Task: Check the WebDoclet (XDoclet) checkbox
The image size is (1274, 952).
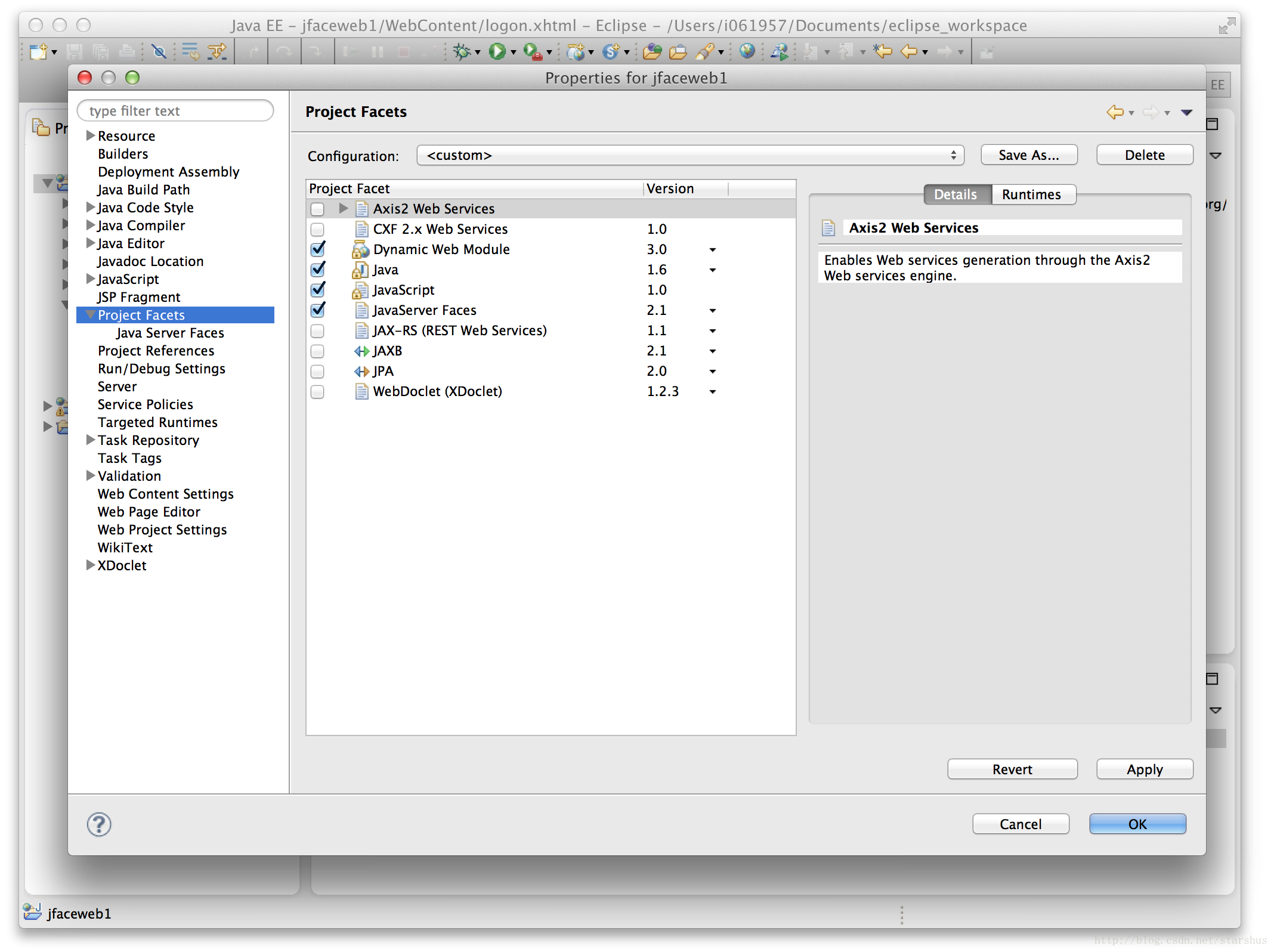Action: (317, 391)
